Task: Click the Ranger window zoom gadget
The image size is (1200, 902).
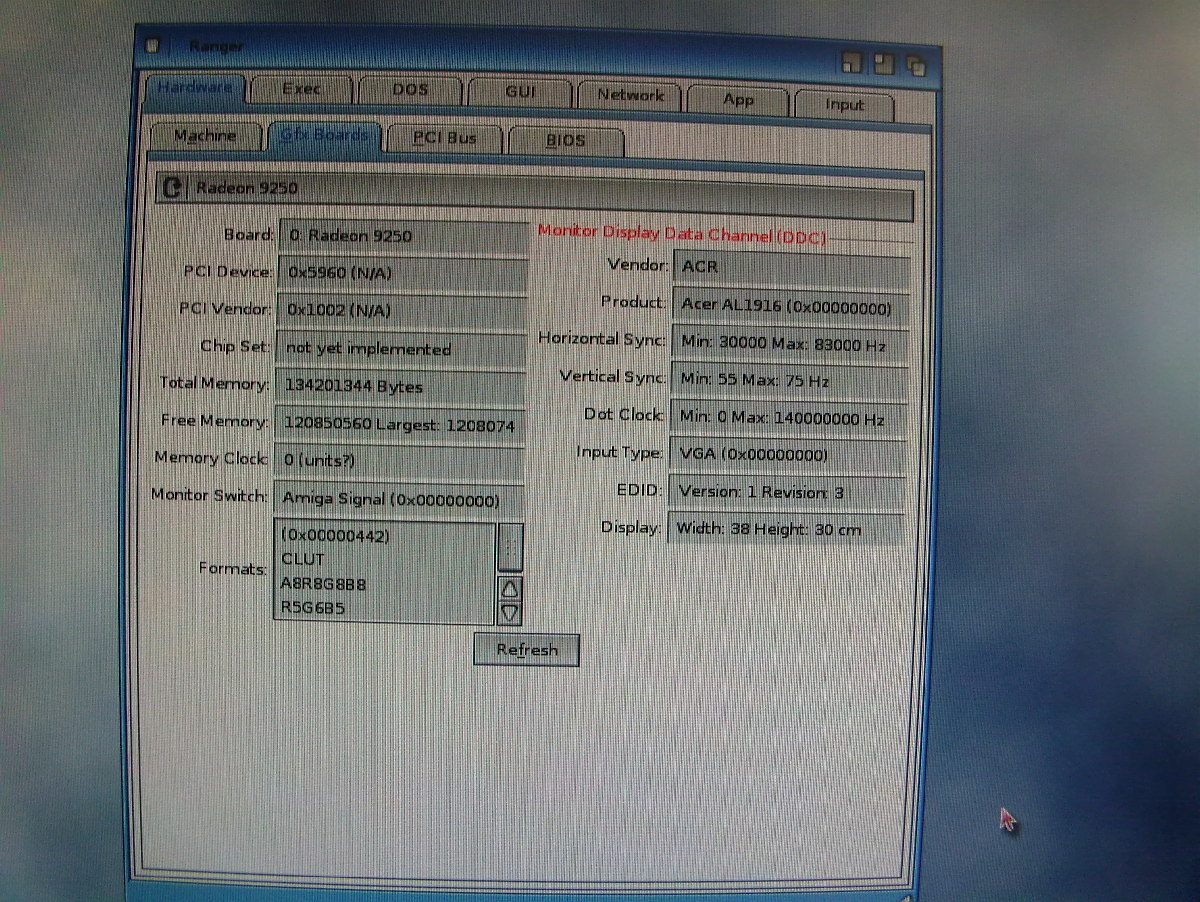Action: [884, 63]
